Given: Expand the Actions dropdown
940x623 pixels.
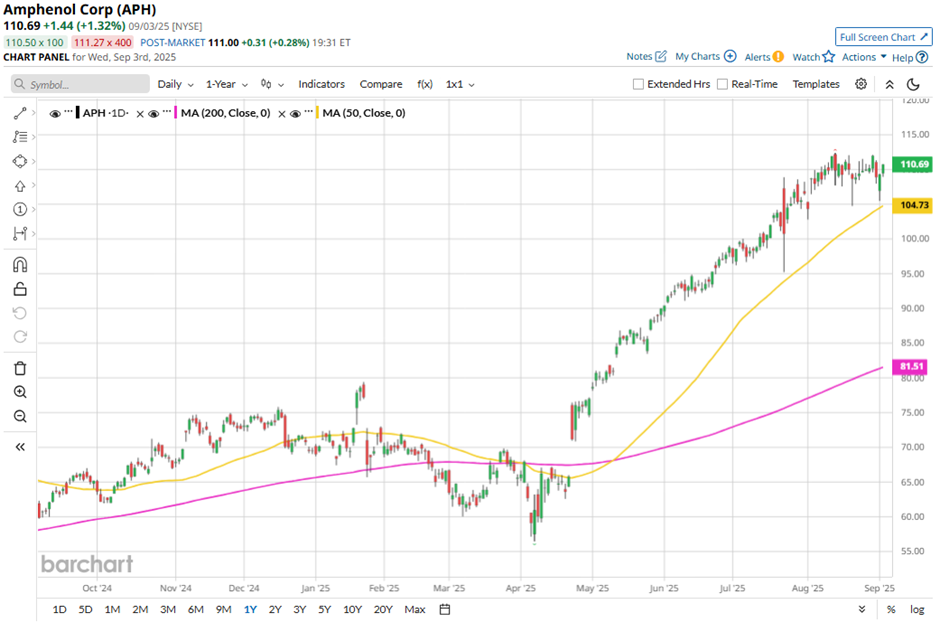Looking at the screenshot, I should click(x=864, y=57).
